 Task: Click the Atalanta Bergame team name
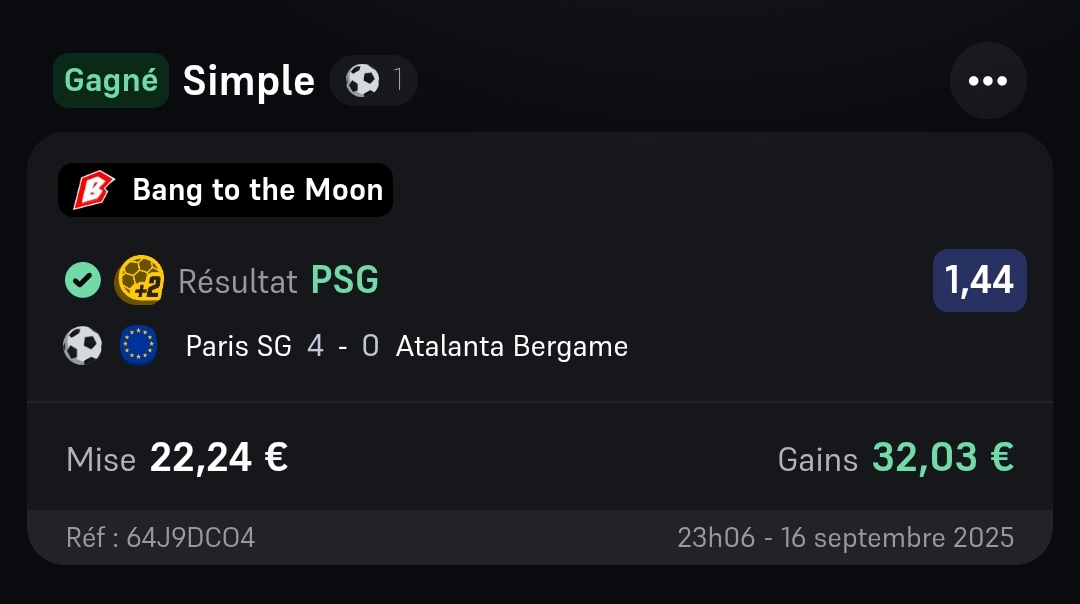pos(512,347)
